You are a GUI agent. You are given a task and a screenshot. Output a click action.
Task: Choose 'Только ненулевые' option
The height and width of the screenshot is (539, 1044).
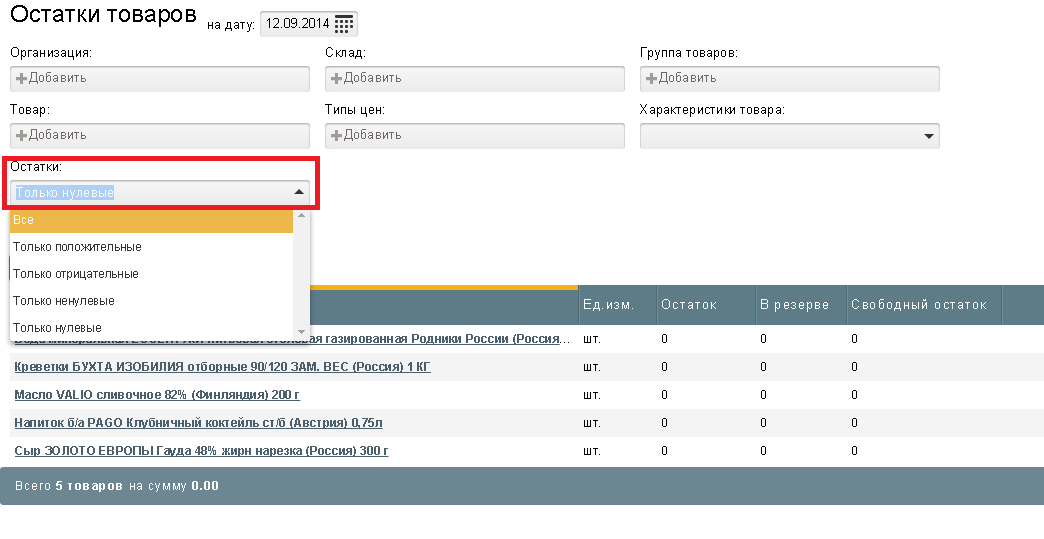coord(152,301)
